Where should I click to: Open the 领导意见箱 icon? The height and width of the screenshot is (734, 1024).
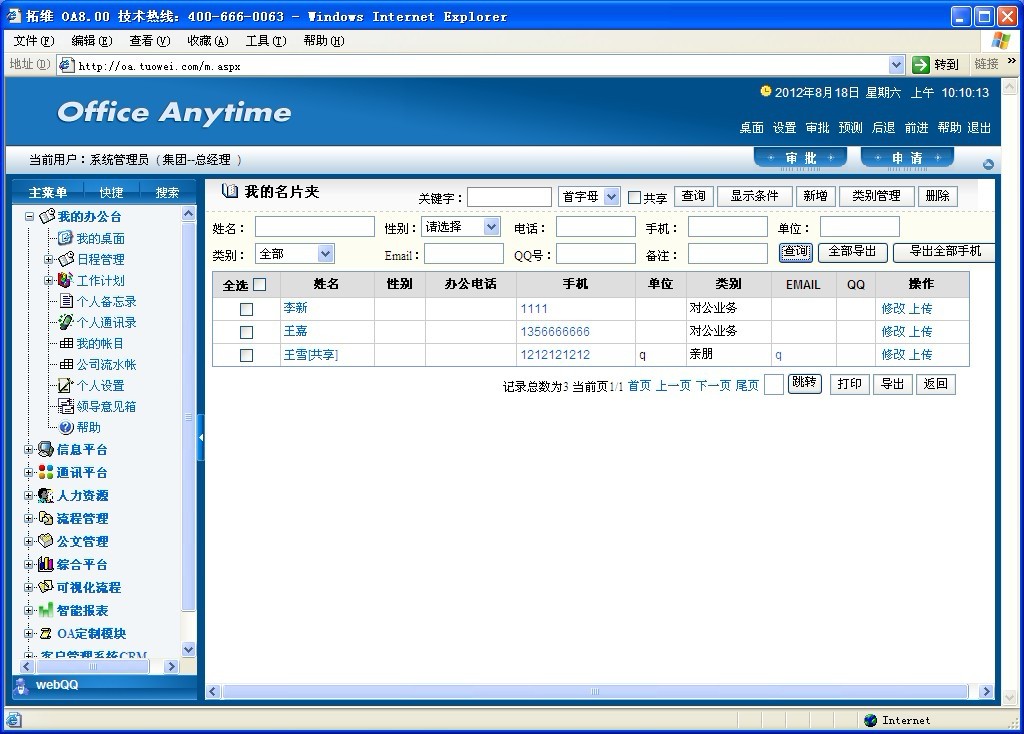66,406
